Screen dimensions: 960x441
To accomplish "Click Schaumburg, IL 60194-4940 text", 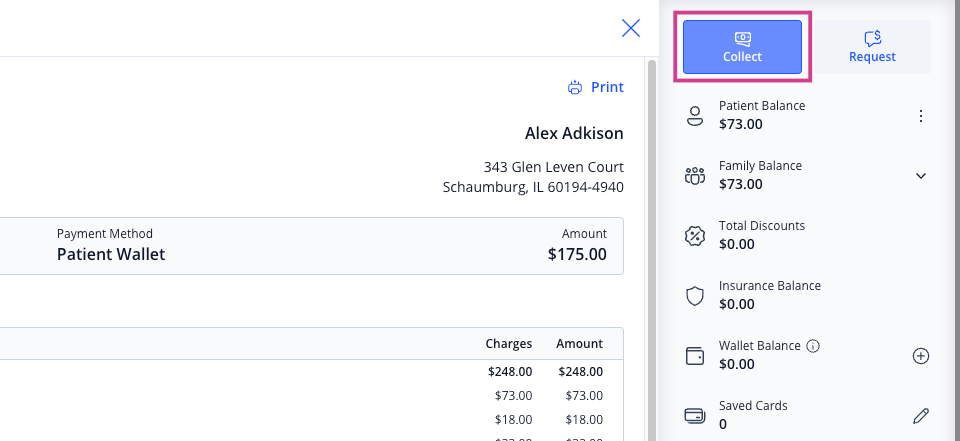I will tap(533, 187).
